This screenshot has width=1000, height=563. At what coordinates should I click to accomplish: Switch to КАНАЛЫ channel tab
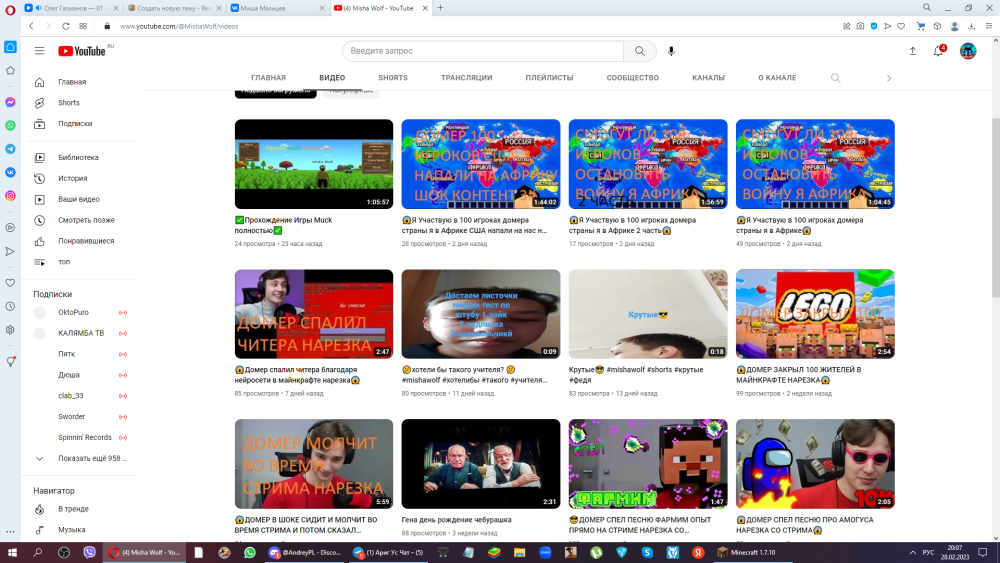708,78
